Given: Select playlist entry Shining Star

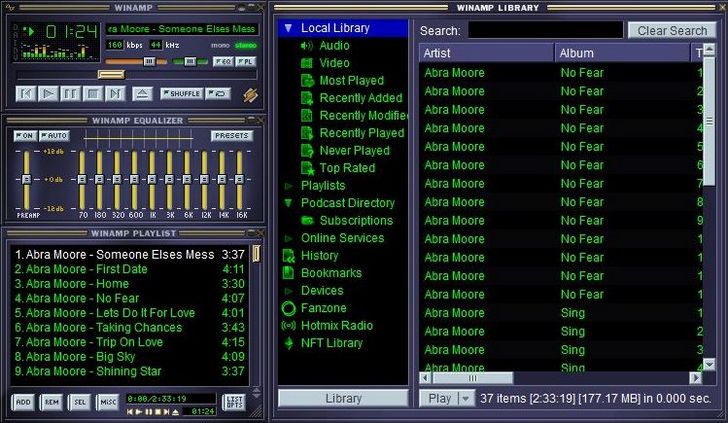Looking at the screenshot, I should [129, 371].
